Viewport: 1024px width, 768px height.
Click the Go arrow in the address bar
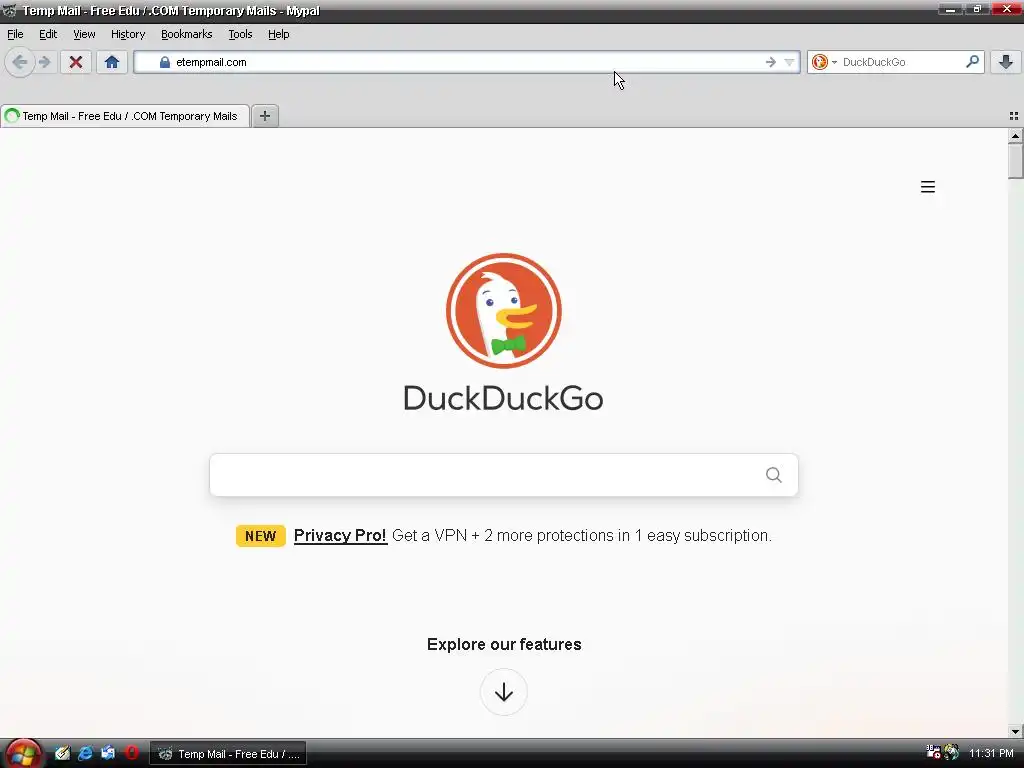[771, 62]
